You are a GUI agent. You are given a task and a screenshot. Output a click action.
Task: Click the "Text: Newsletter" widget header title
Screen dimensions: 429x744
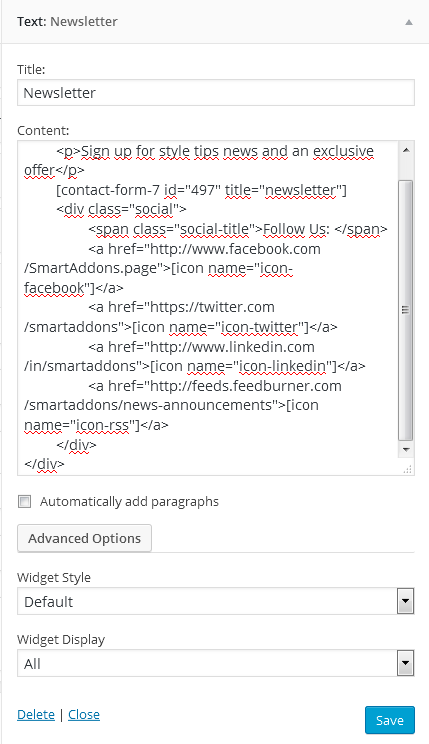pyautogui.click(x=67, y=22)
